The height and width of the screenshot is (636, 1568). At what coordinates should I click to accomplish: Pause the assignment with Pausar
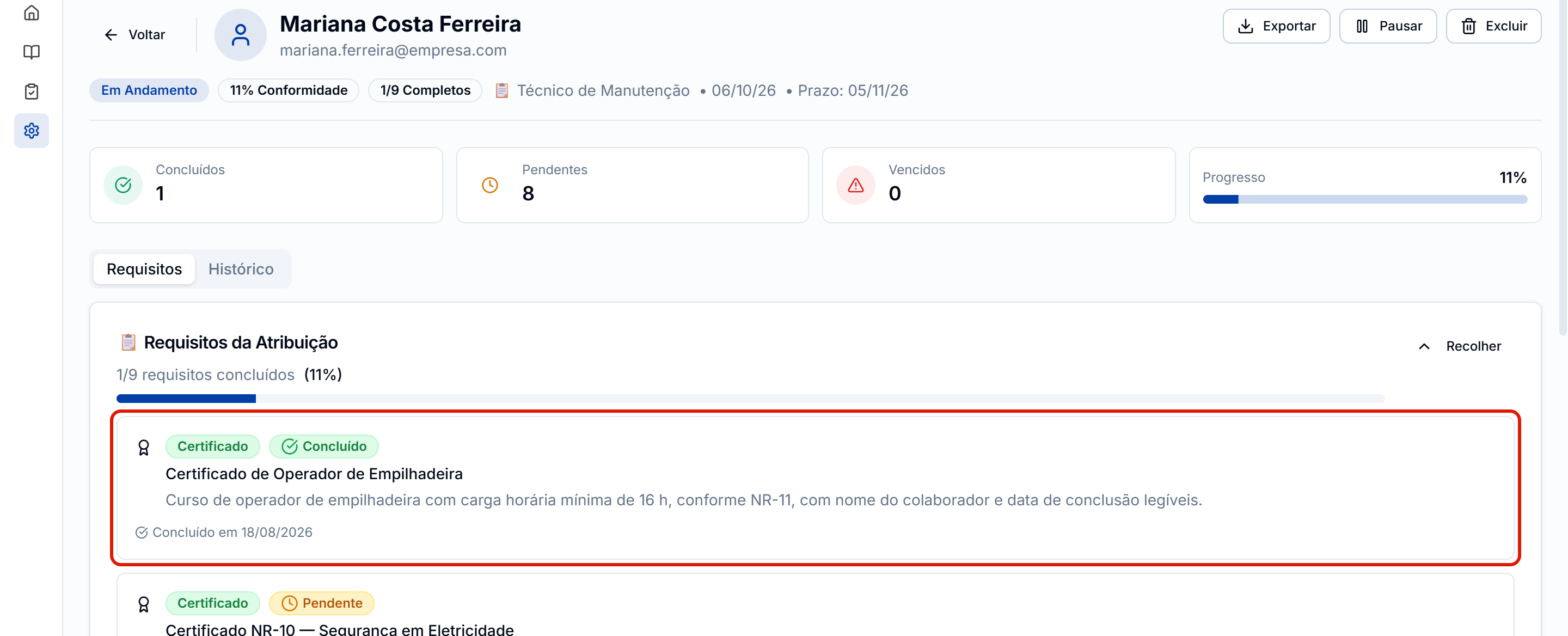coord(1387,26)
